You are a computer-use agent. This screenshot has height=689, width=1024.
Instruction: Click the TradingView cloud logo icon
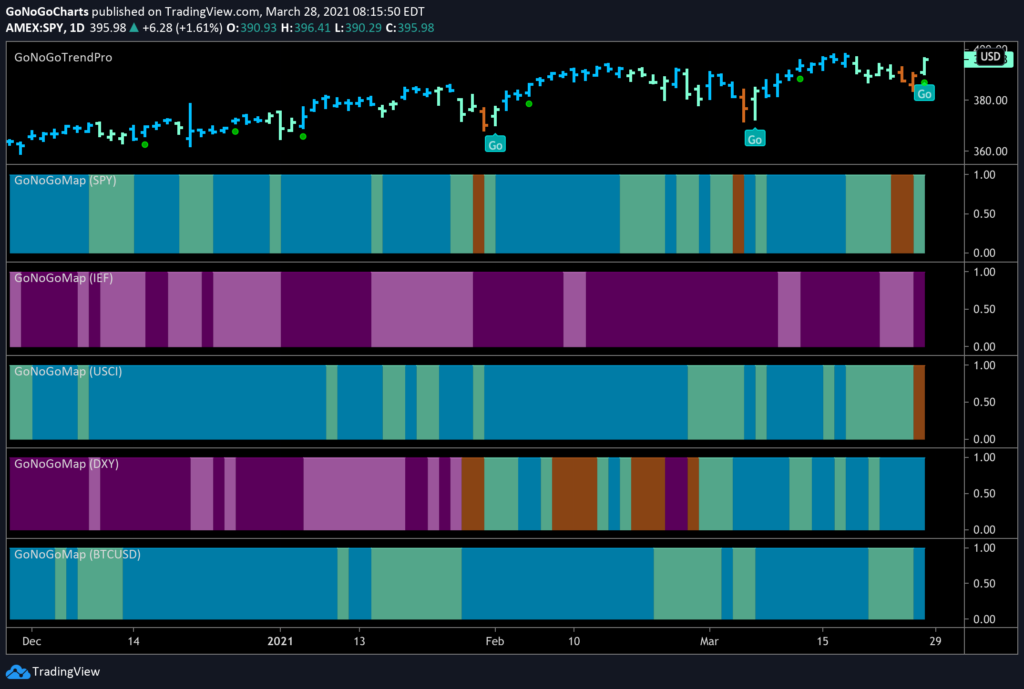(x=17, y=671)
